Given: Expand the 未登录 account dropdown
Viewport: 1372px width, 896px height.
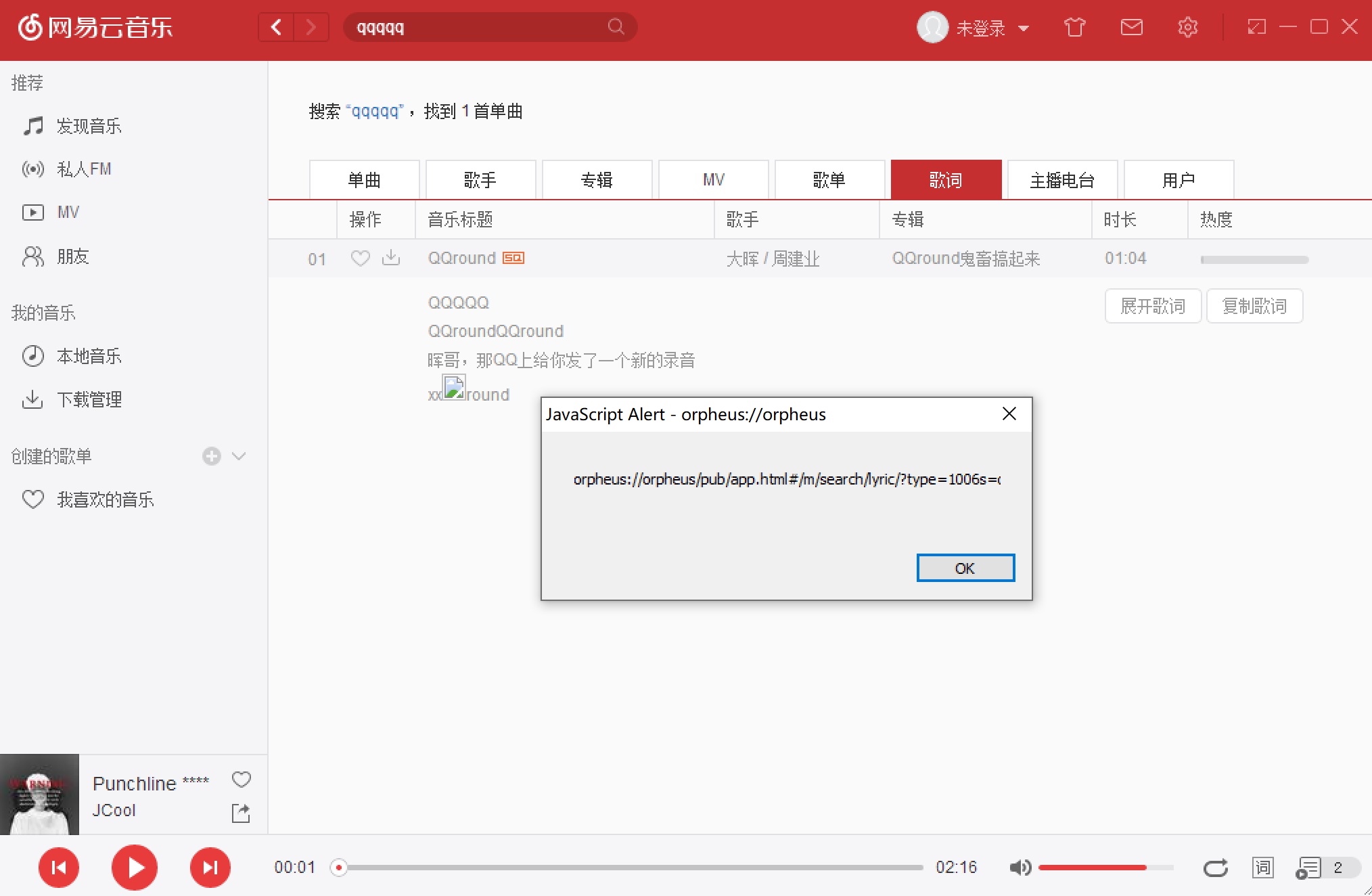Looking at the screenshot, I should (1024, 28).
